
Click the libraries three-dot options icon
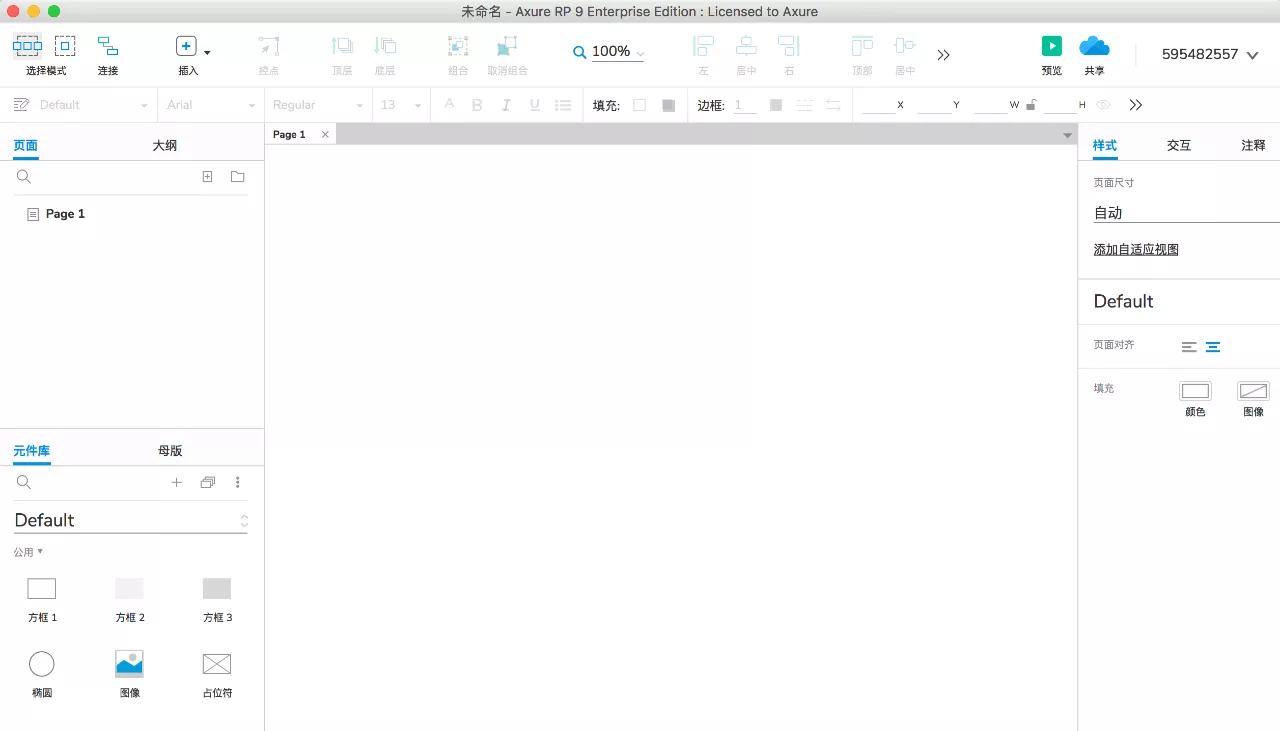click(237, 482)
